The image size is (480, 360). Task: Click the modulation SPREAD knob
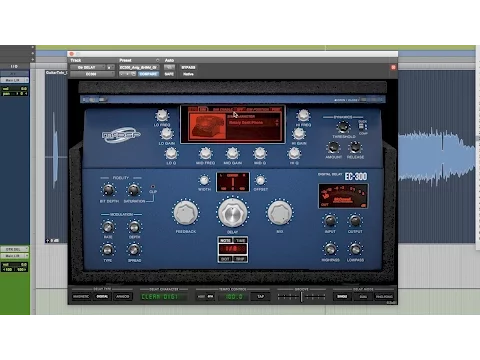coord(134,249)
